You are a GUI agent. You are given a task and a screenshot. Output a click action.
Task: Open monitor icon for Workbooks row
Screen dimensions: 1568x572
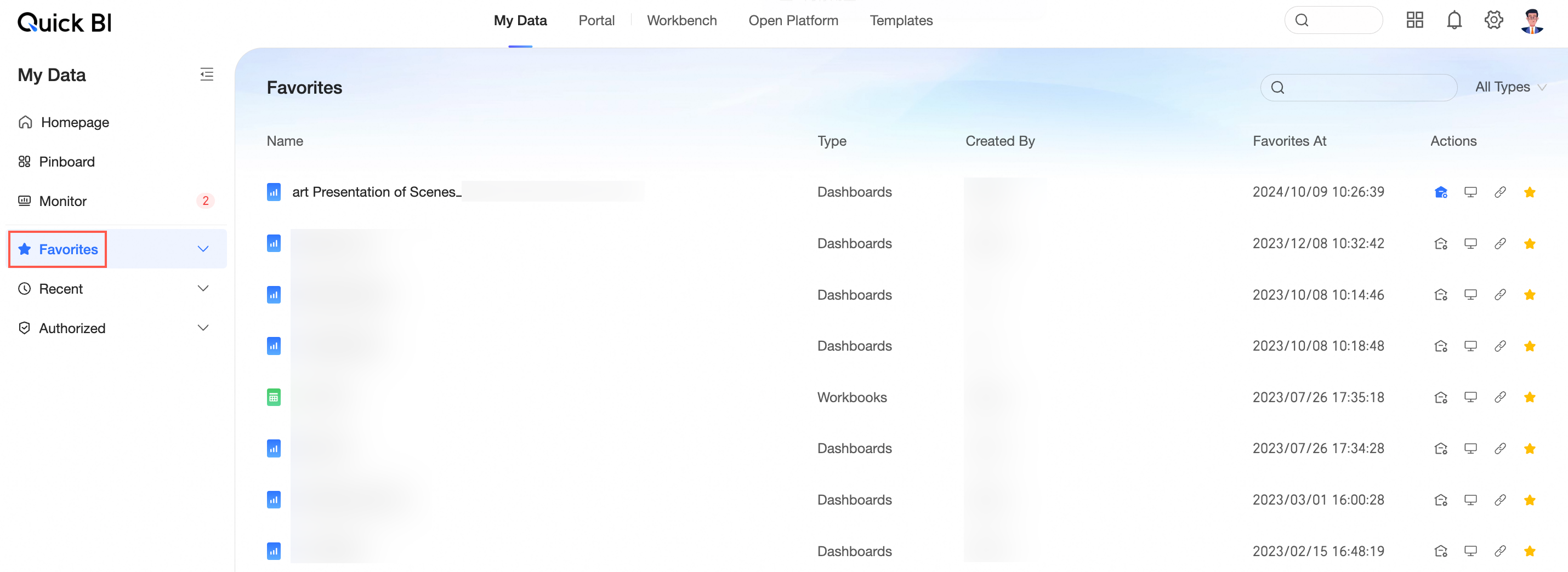point(1470,397)
